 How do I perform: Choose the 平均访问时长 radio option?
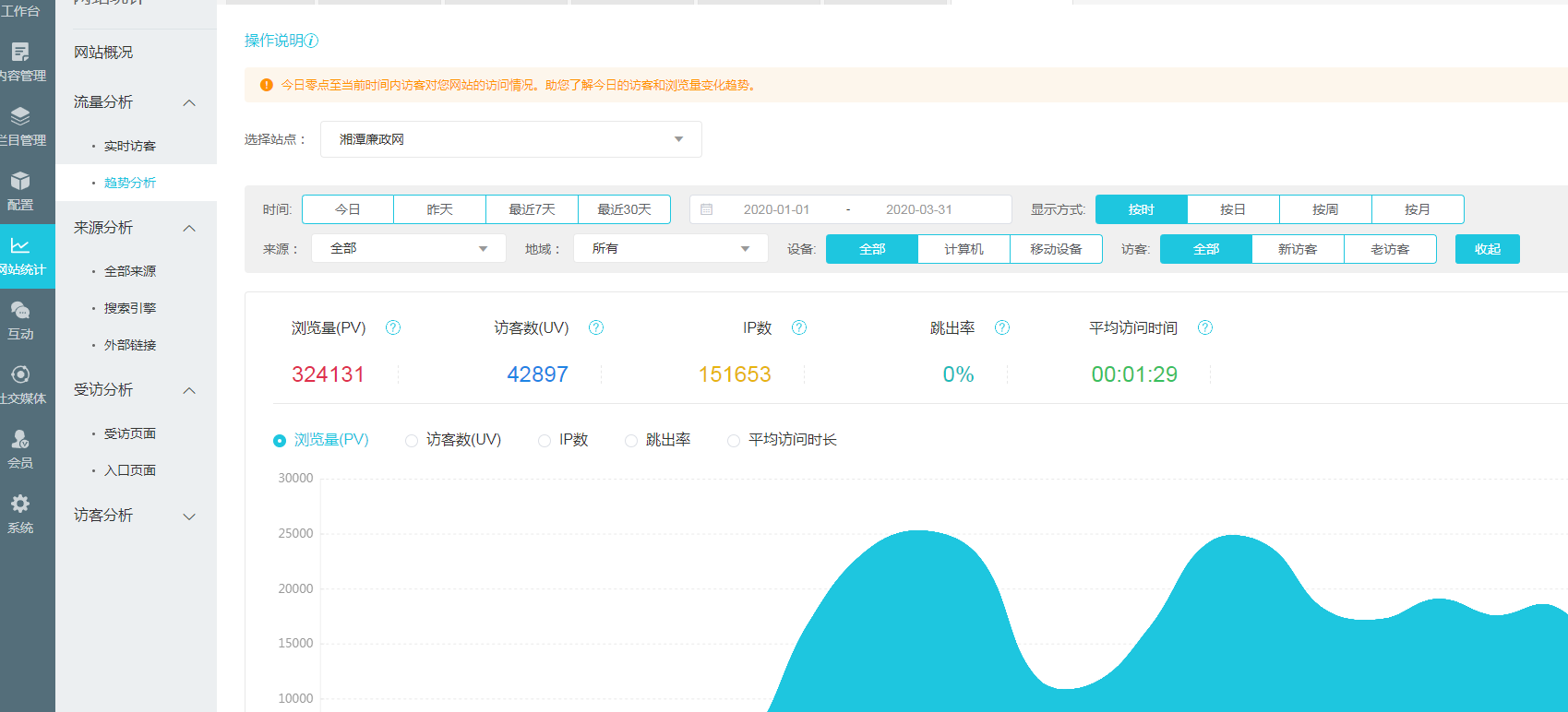[734, 441]
